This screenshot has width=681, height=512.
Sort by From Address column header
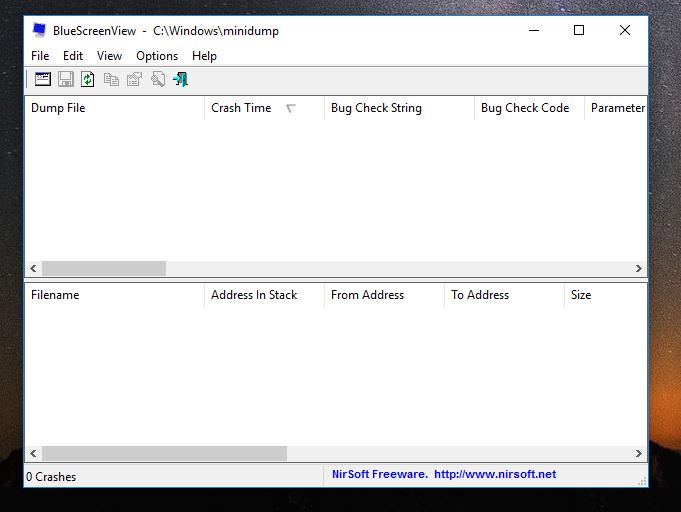384,295
